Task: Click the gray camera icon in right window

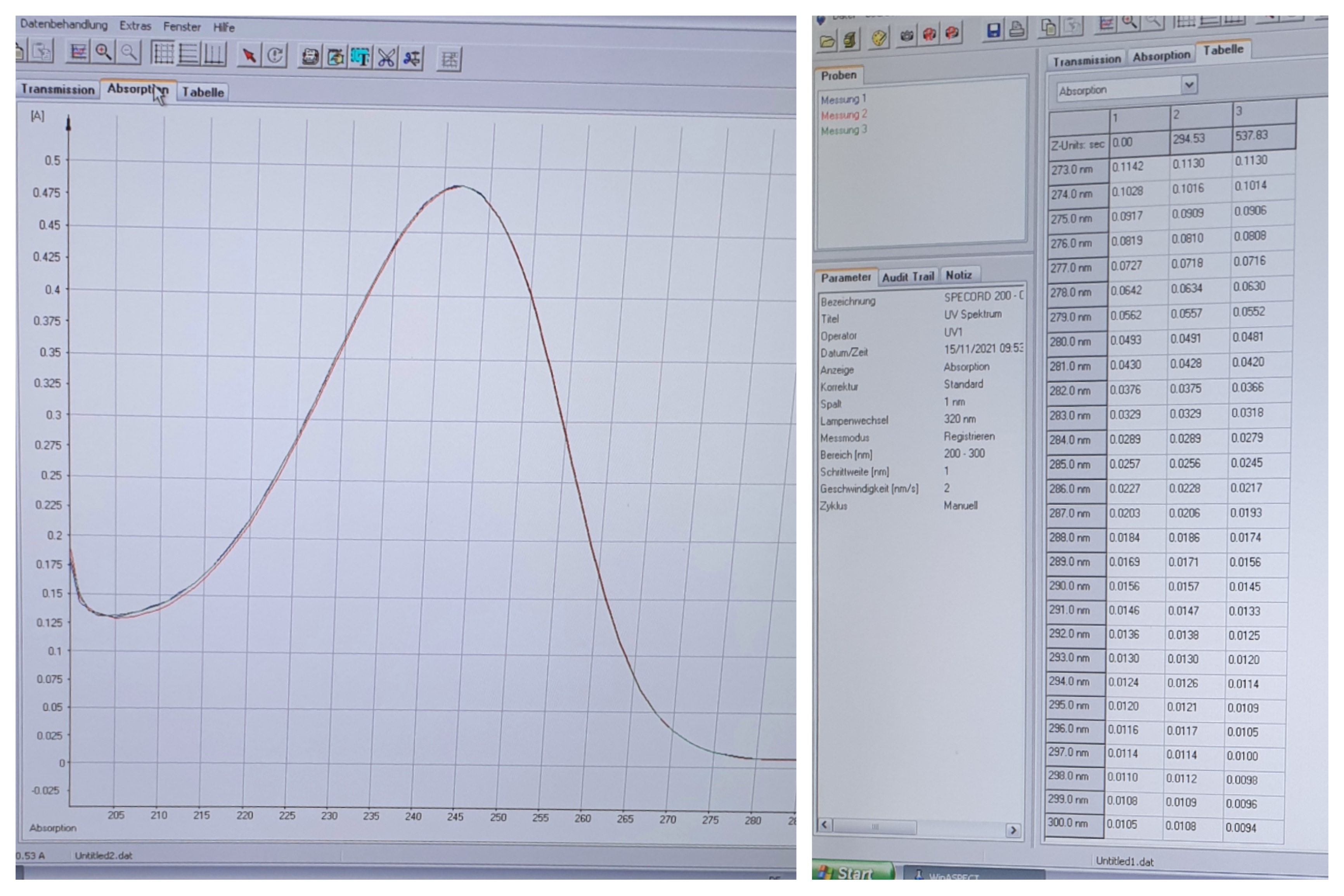Action: tap(906, 36)
